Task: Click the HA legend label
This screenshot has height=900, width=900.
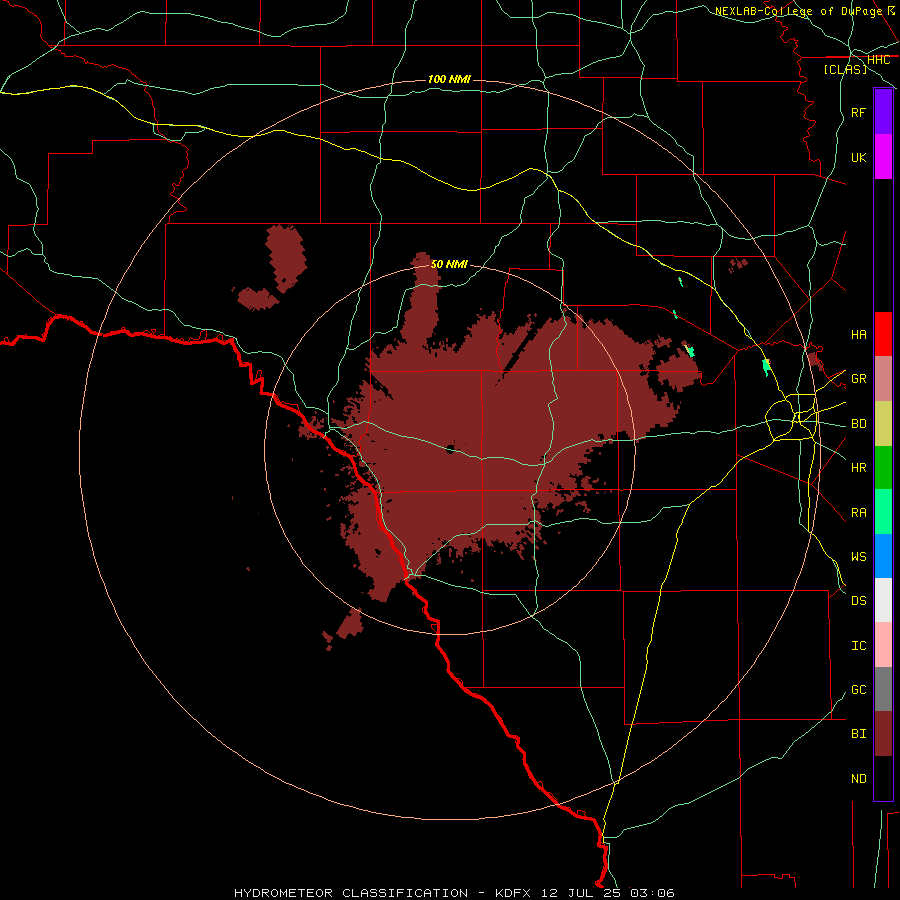Action: 858,334
